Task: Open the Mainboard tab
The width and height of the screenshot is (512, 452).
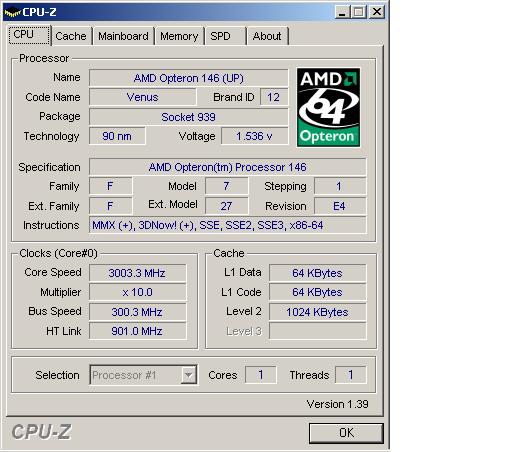Action: [x=123, y=36]
